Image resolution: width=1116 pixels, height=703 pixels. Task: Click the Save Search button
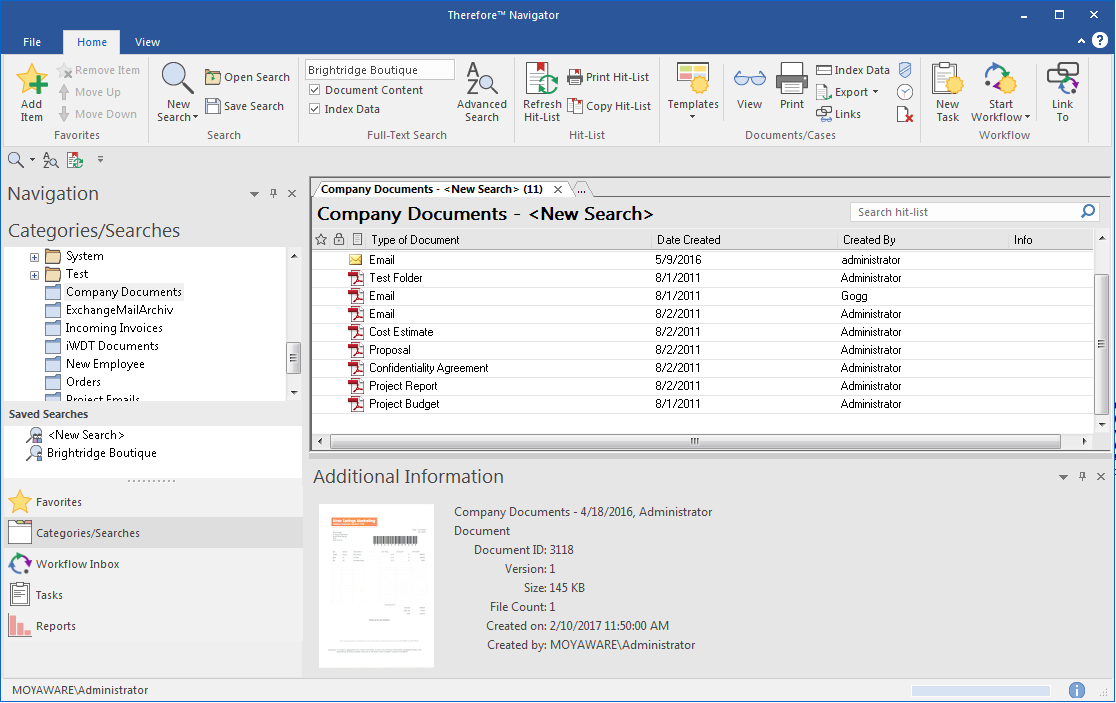245,106
